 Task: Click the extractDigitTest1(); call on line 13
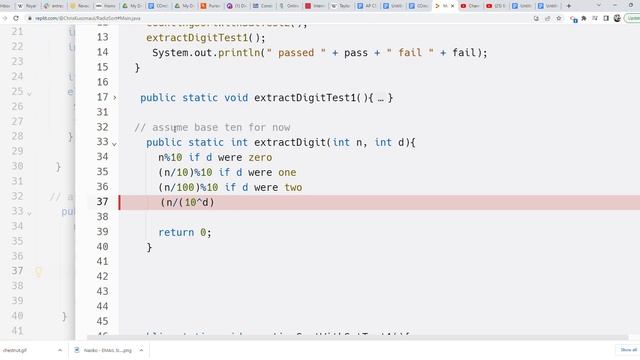[206, 38]
